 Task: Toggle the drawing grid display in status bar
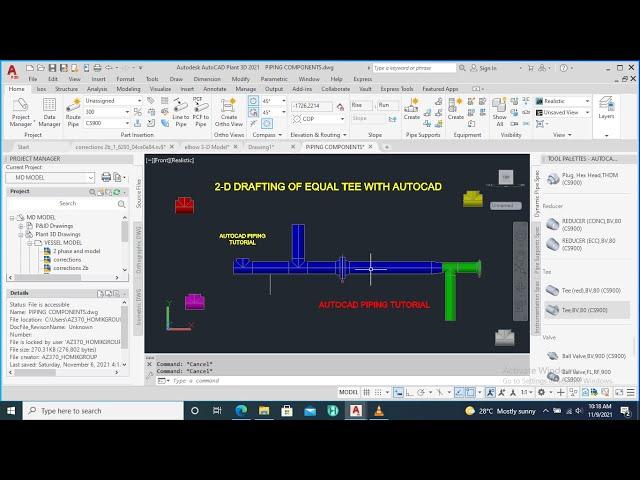point(367,392)
